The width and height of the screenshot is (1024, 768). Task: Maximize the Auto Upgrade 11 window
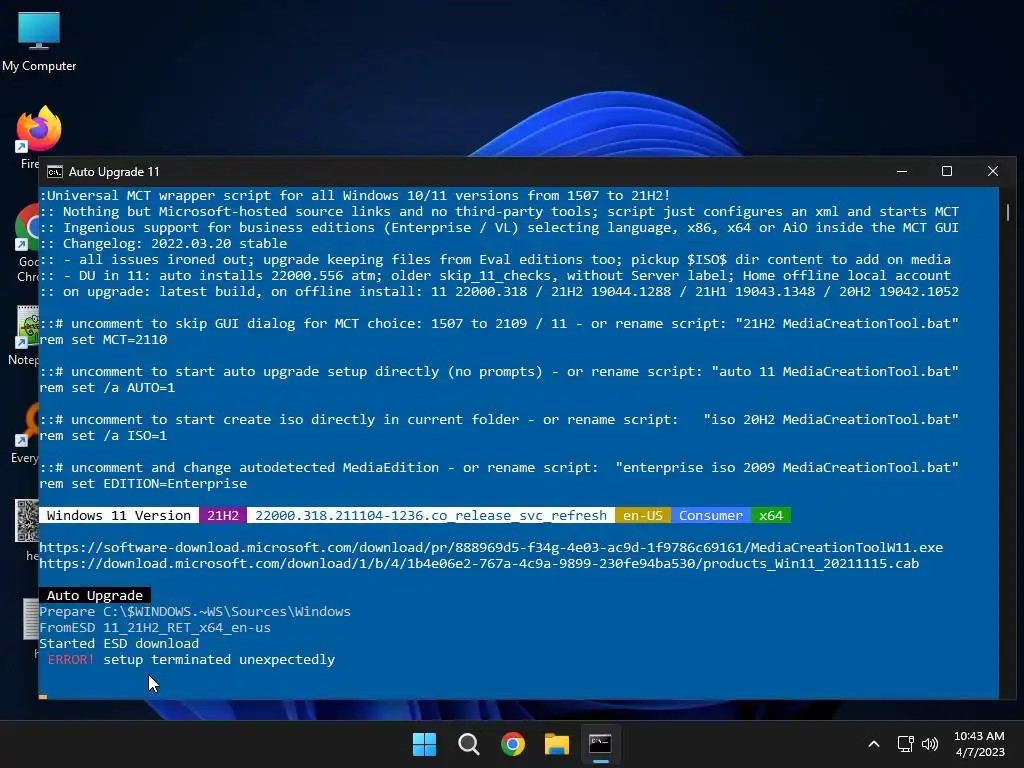tap(947, 171)
